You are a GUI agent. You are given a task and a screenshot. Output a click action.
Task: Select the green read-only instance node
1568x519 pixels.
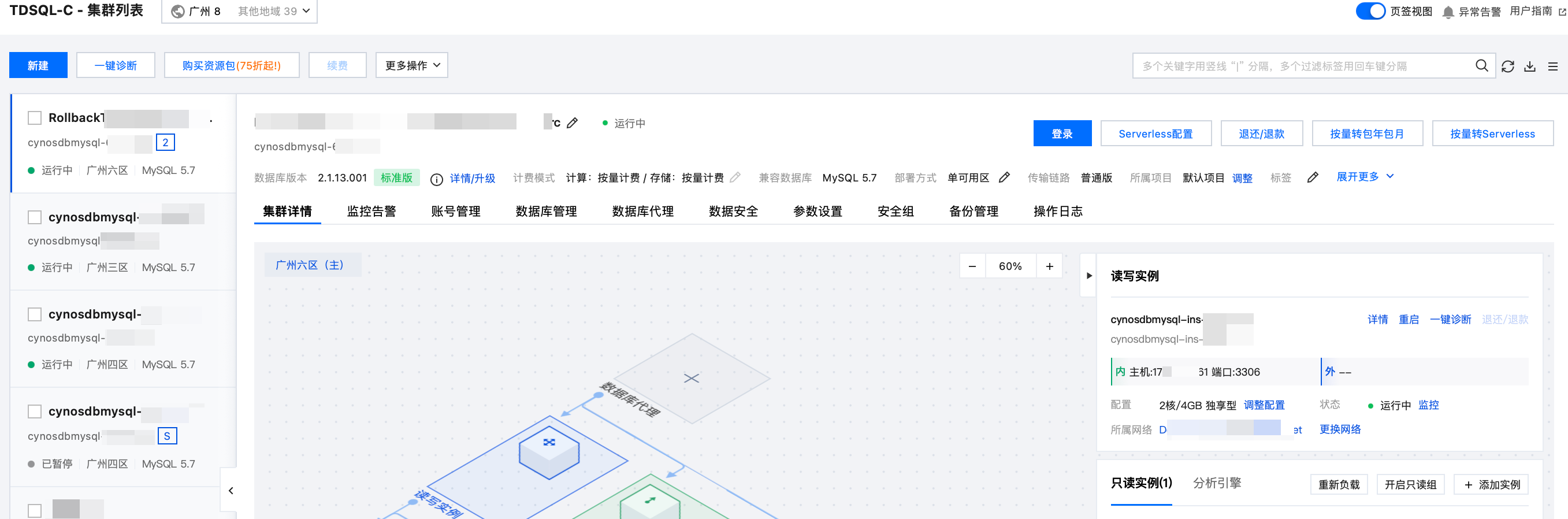(650, 502)
